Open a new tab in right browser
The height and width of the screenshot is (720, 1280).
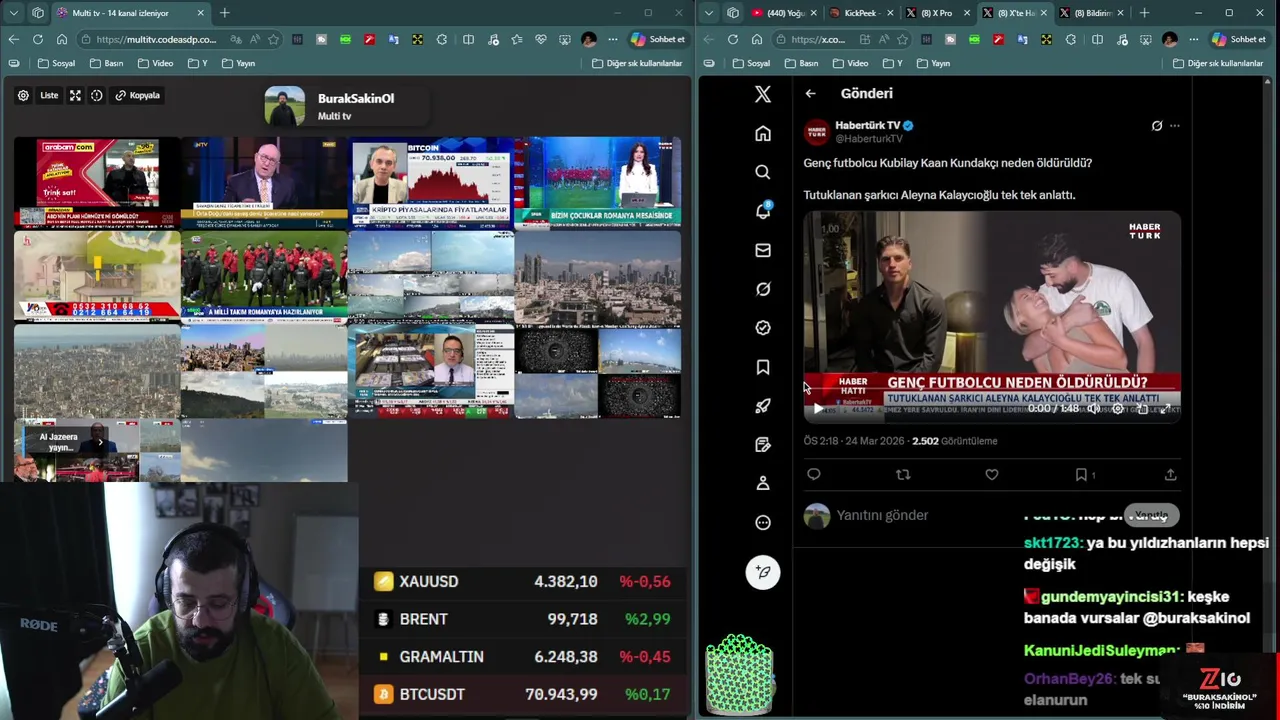click(1144, 13)
